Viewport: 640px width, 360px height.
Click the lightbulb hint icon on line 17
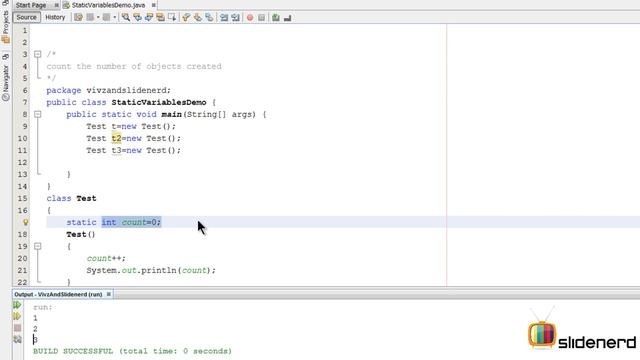[x=25, y=222]
